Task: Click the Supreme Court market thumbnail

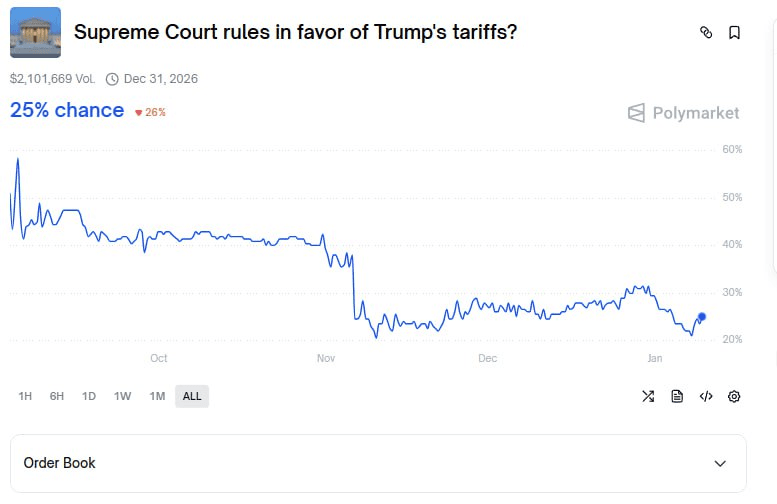Action: [x=35, y=32]
